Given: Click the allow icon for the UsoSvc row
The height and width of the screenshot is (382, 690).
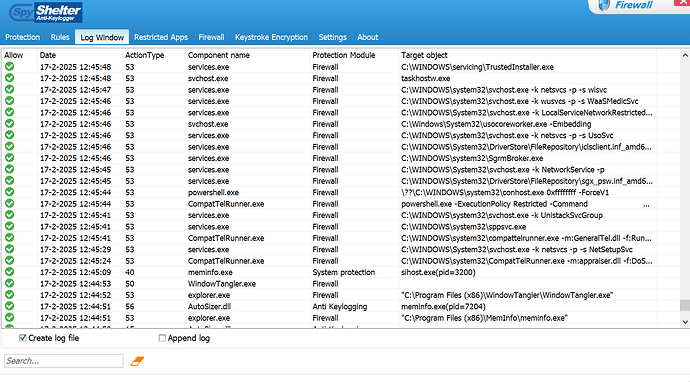Looking at the screenshot, I should (x=9, y=135).
